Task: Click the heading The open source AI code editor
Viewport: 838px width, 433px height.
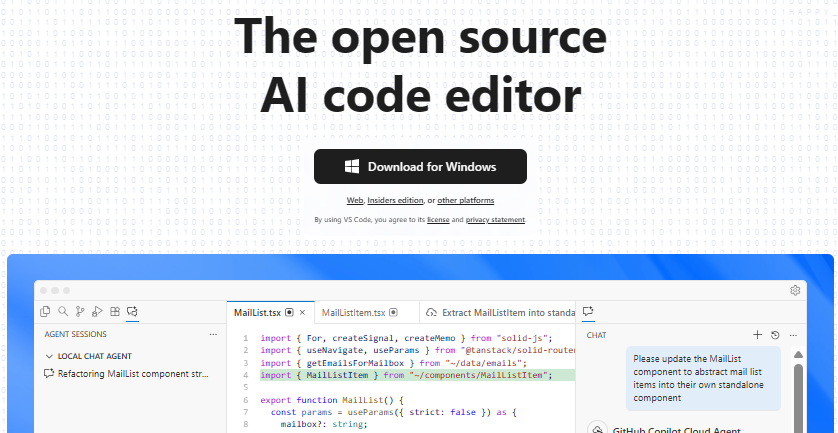Action: [420, 65]
